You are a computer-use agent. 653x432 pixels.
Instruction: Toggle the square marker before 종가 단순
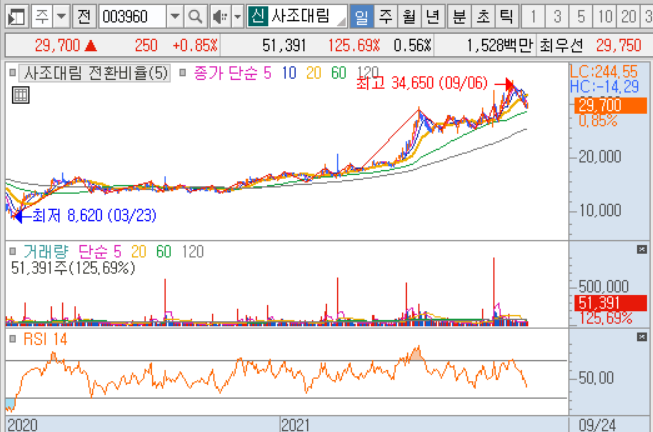tap(182, 73)
